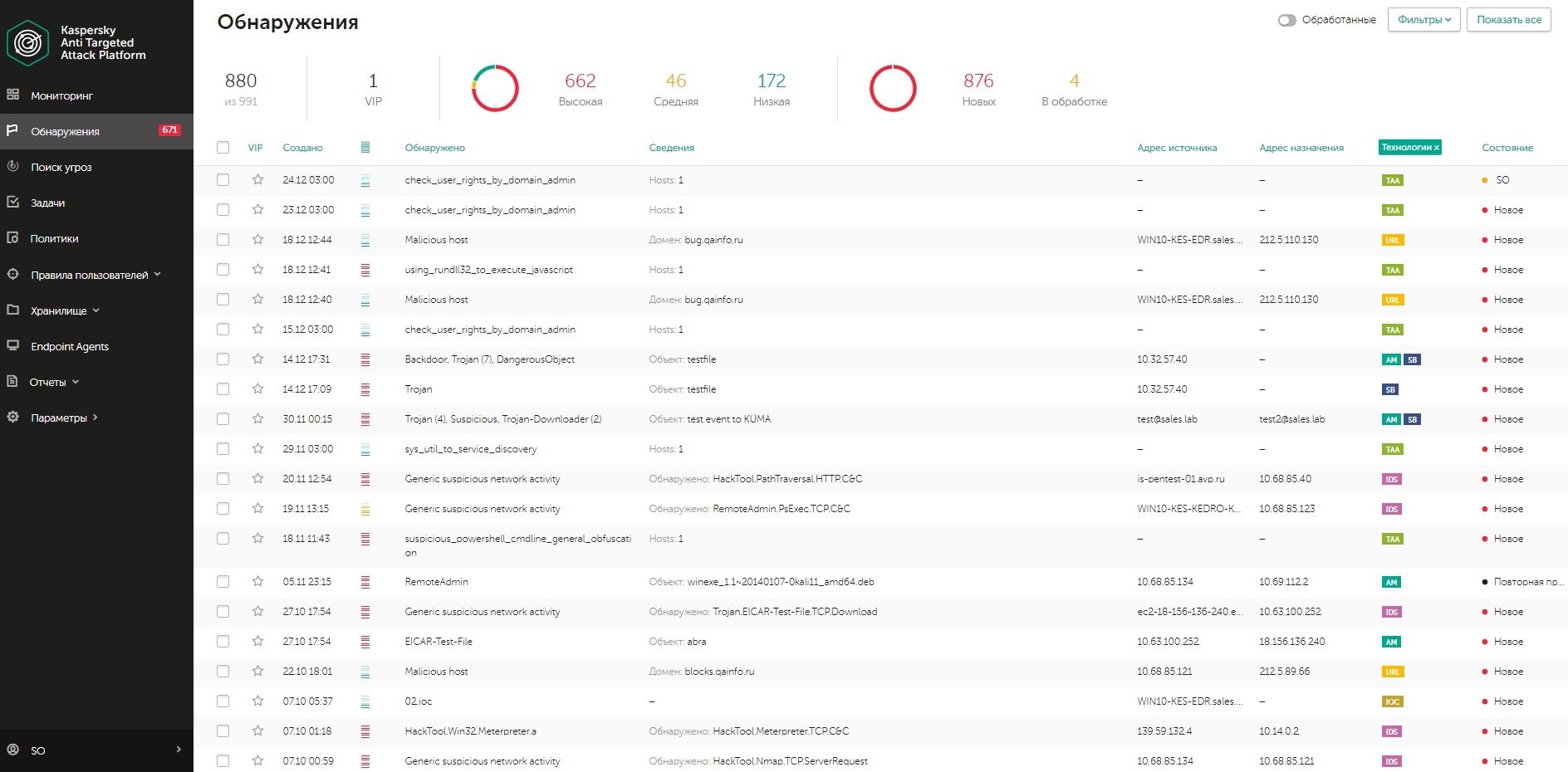Click the Kaspersky Anti Targeted Attack logo
Image resolution: width=1568 pixels, height=772 pixels.
click(27, 42)
